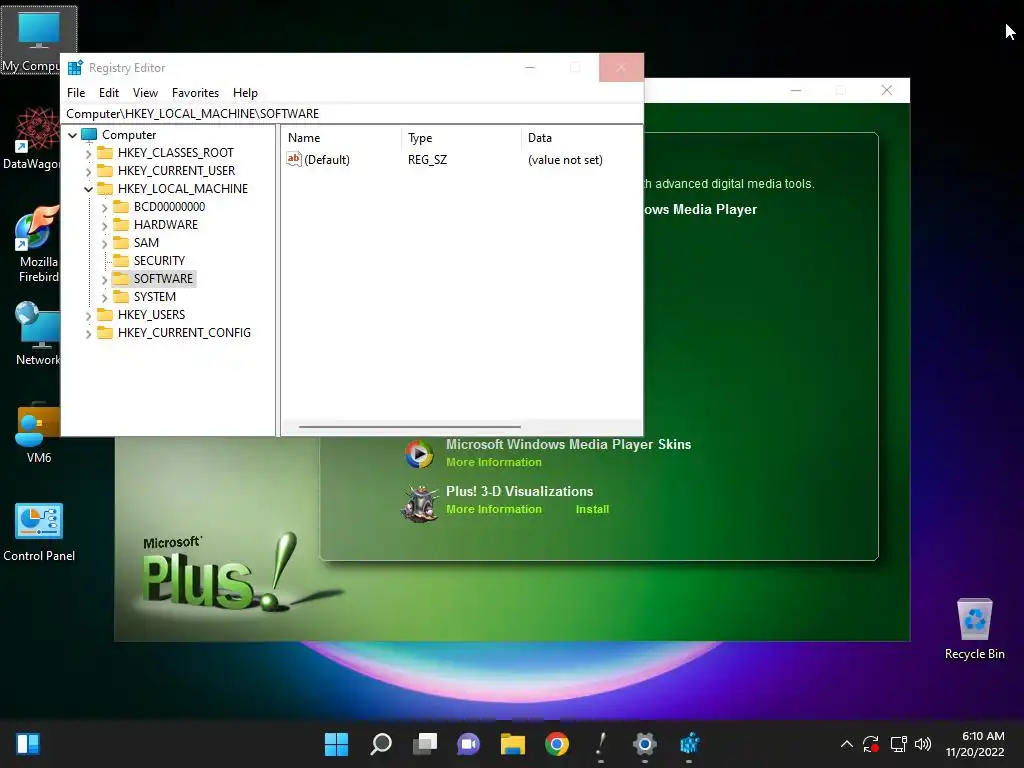Select the (Default) registry value

click(x=319, y=159)
